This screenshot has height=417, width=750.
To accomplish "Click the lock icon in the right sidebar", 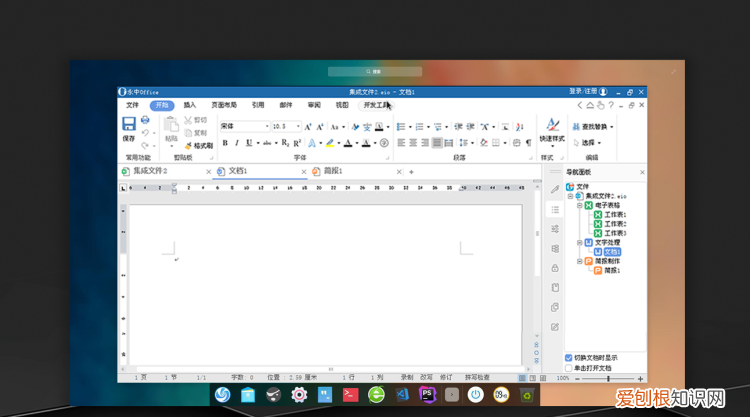I will point(555,268).
